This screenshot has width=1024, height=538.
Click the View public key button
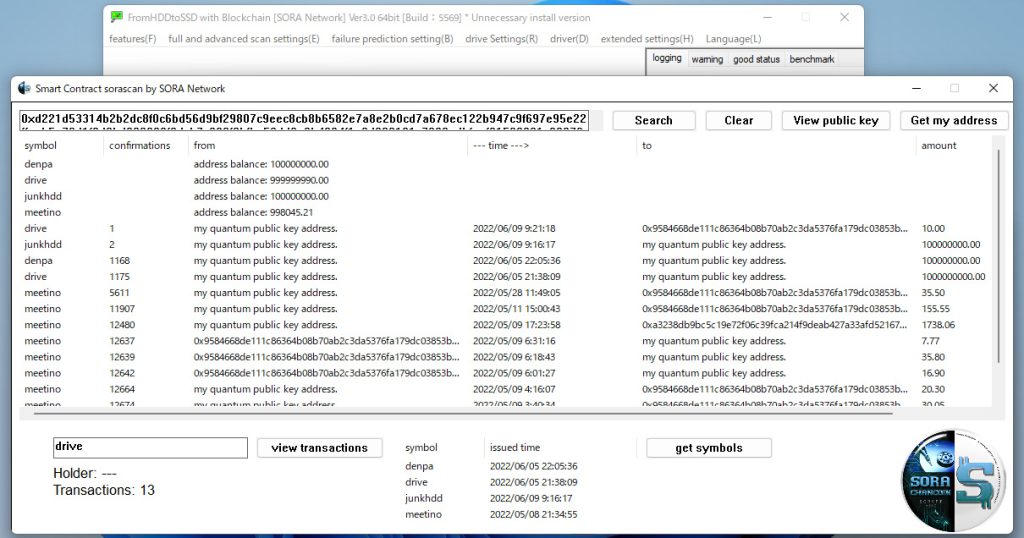pos(836,120)
